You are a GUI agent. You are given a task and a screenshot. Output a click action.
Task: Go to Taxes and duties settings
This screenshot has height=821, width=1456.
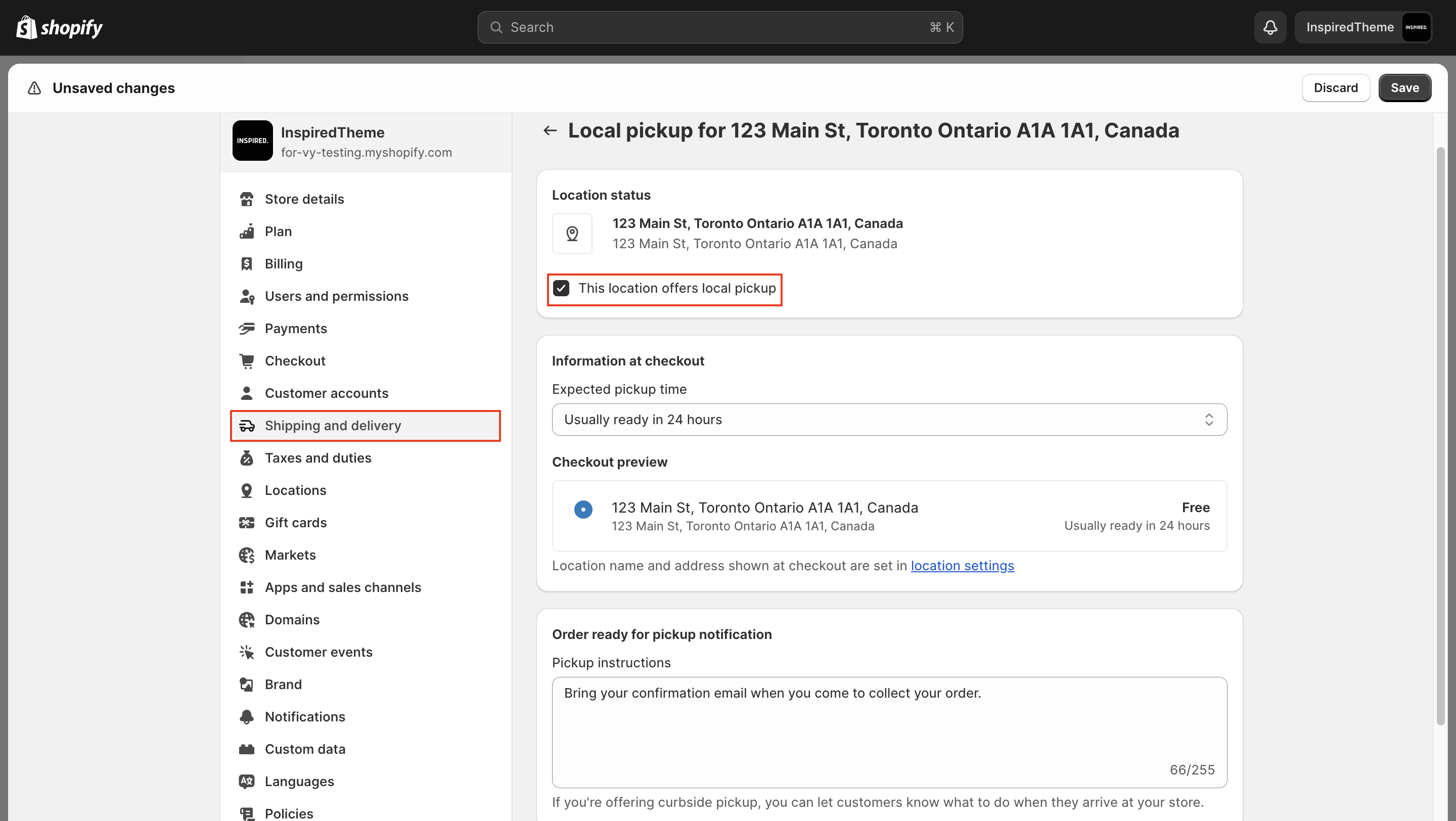[317, 458]
